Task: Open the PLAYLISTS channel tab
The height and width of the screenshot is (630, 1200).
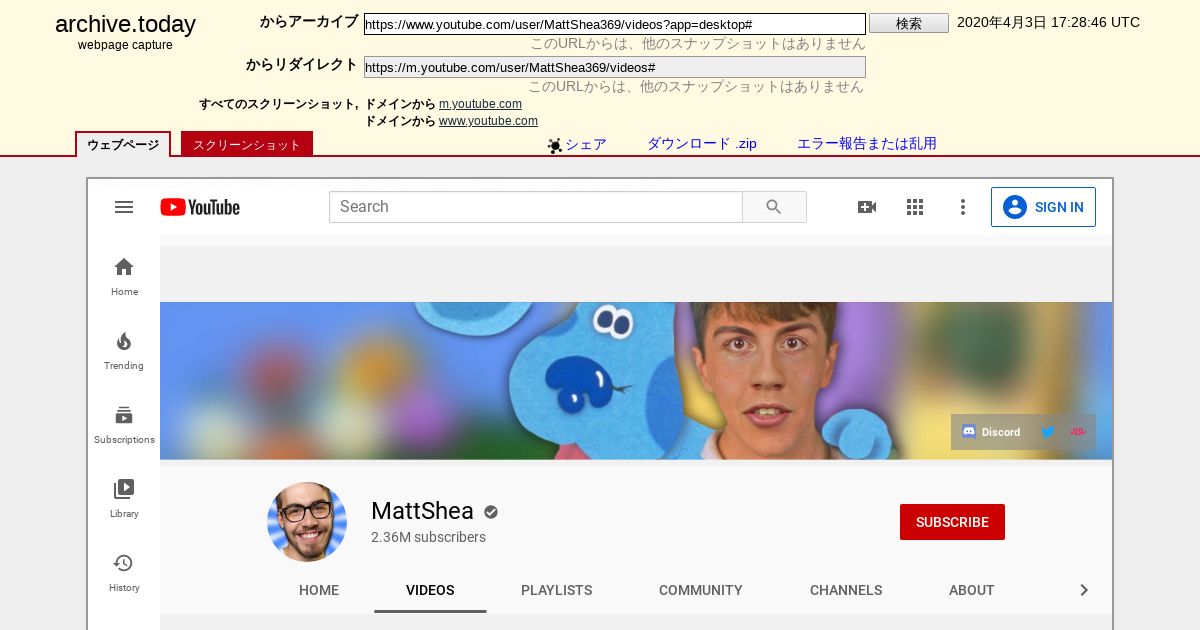Action: [557, 590]
